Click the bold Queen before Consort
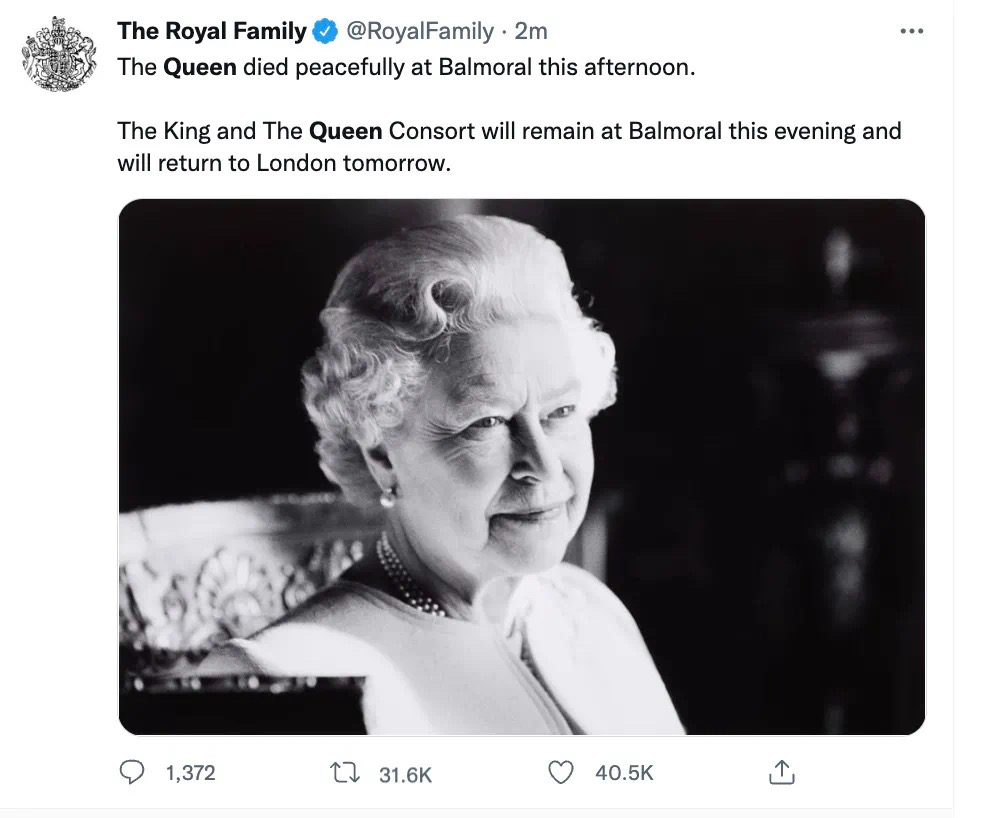The image size is (984, 818). click(346, 131)
